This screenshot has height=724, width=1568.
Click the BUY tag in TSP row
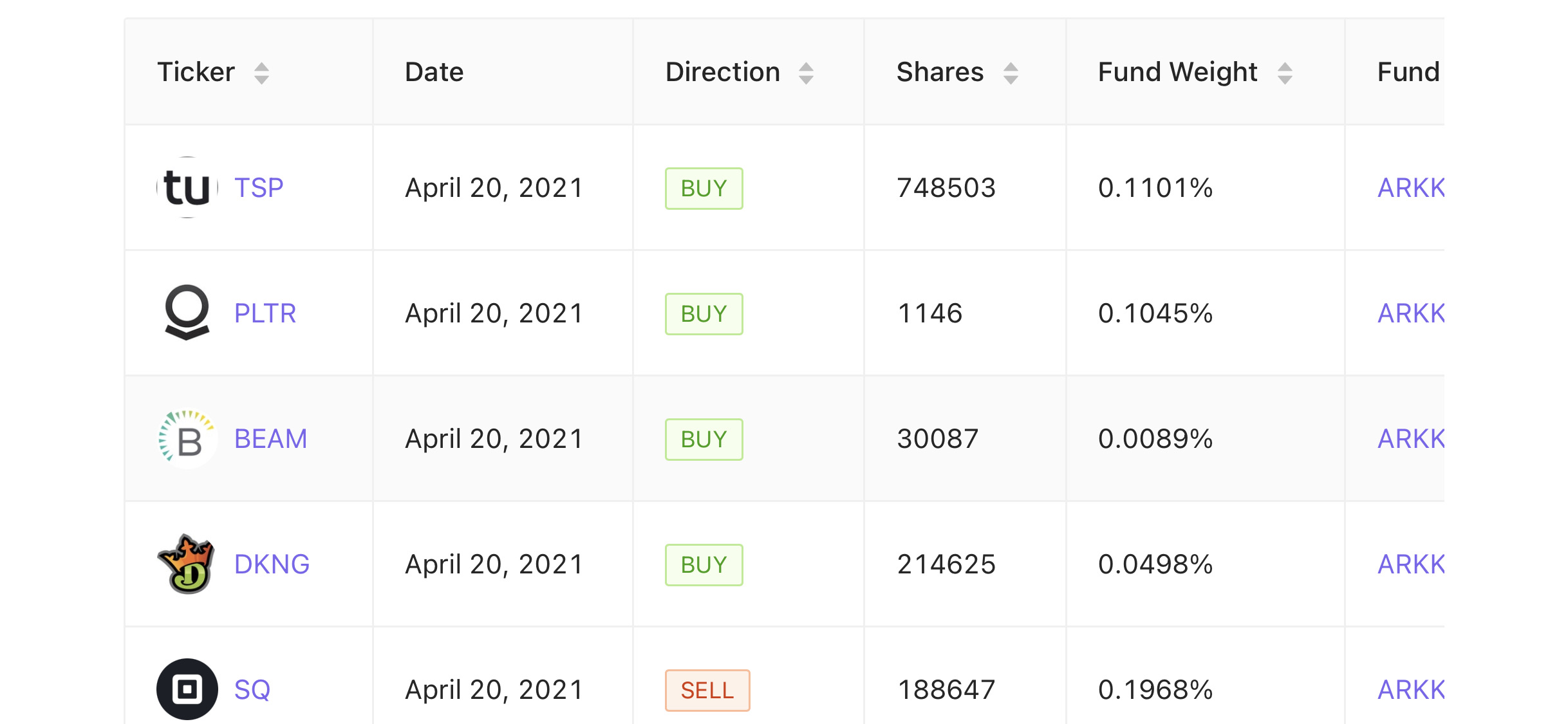(704, 189)
